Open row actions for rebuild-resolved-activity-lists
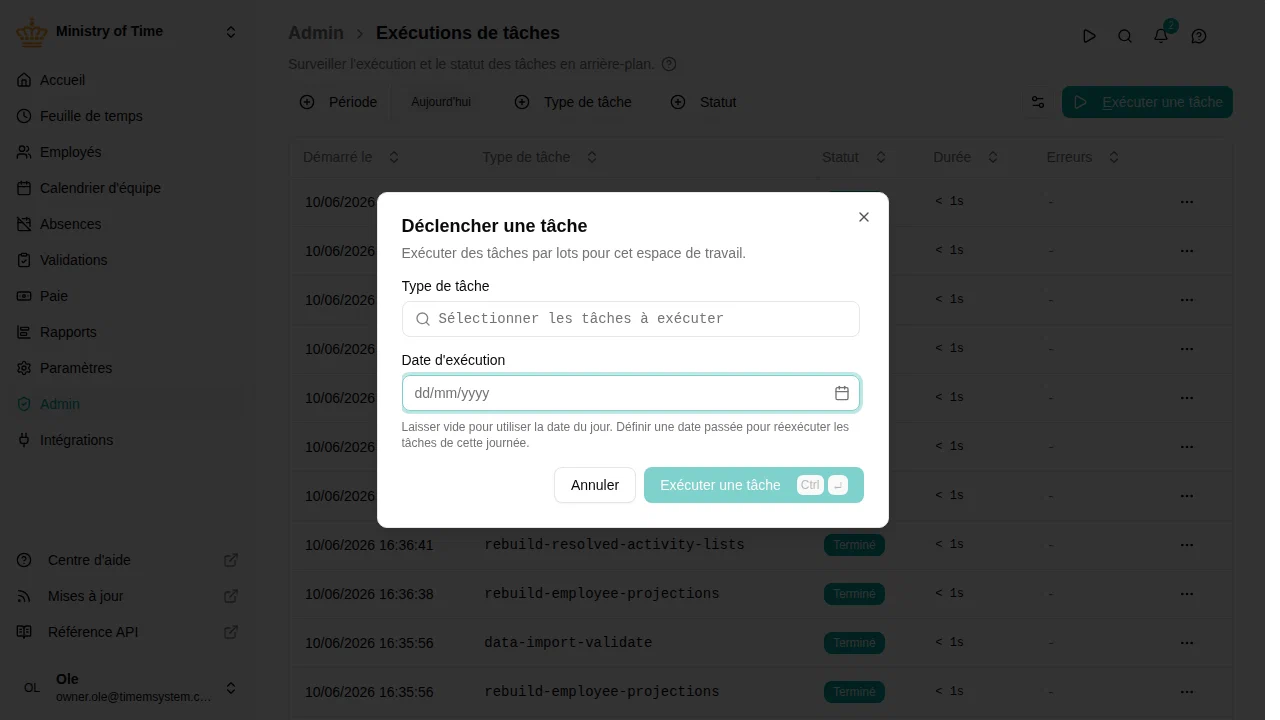 click(x=1187, y=545)
